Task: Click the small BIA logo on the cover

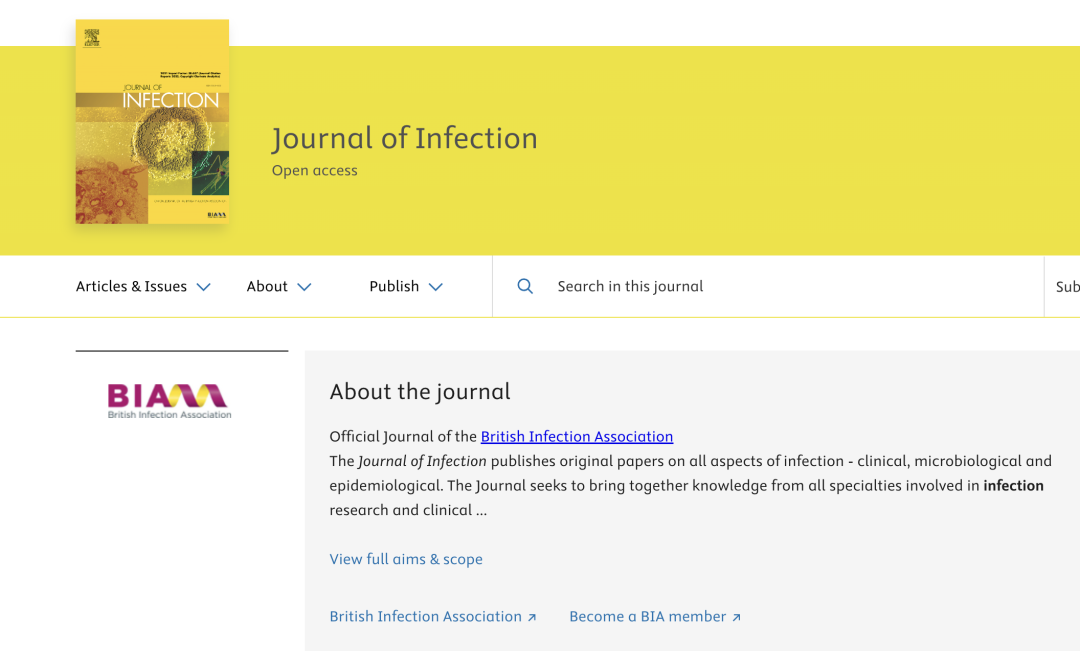Action: 216,215
